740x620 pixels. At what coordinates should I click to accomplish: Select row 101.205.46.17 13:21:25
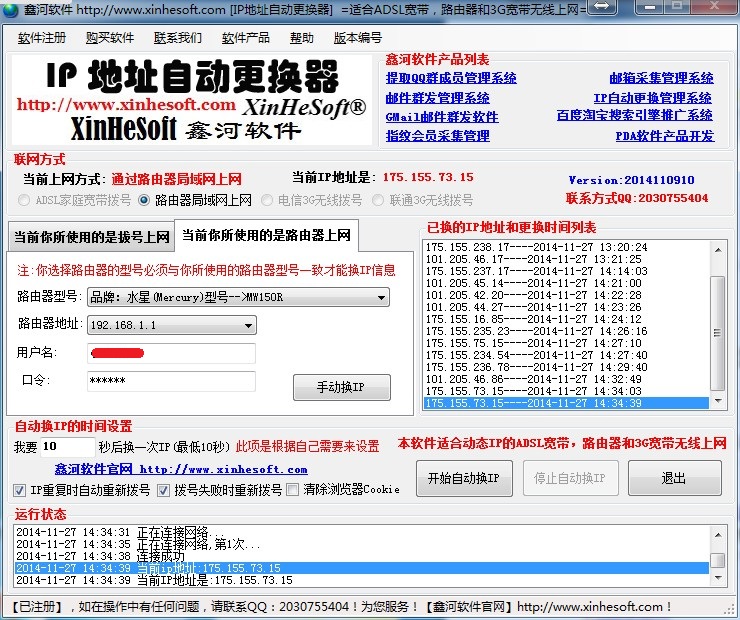(x=567, y=259)
